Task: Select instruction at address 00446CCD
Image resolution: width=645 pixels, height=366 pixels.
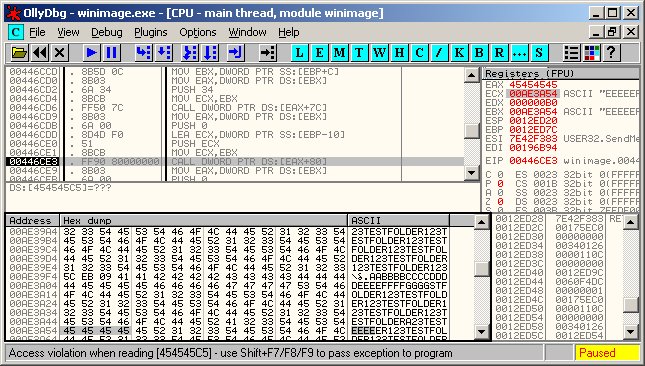Action: [x=234, y=72]
